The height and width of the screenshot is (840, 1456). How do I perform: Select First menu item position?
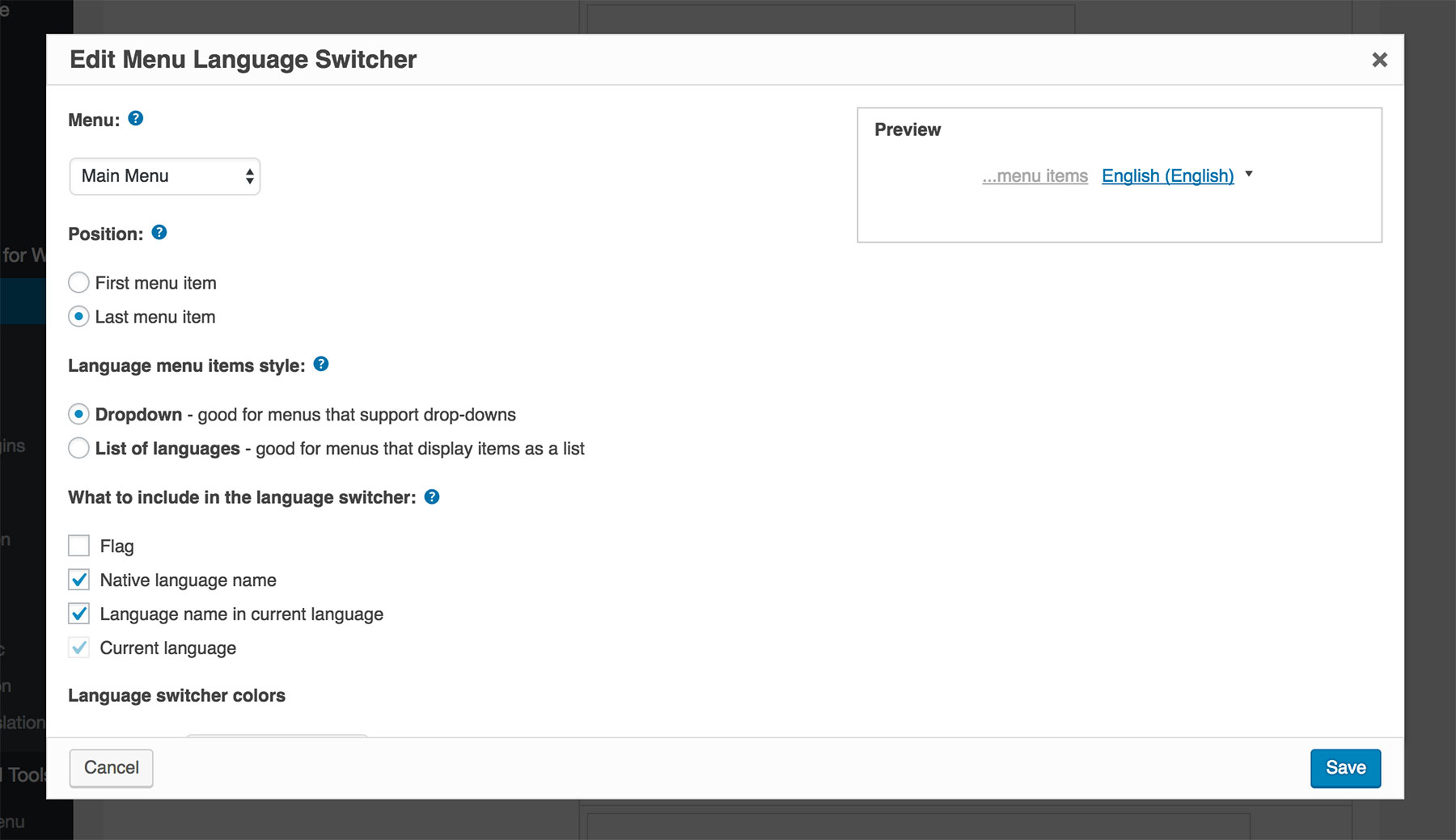pos(78,282)
